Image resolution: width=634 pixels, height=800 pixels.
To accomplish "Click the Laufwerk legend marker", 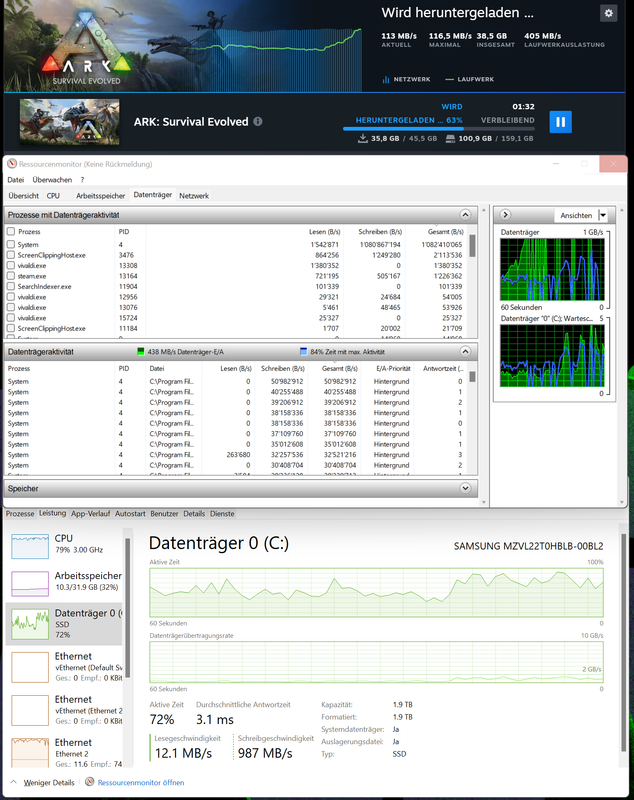I will tap(449, 80).
